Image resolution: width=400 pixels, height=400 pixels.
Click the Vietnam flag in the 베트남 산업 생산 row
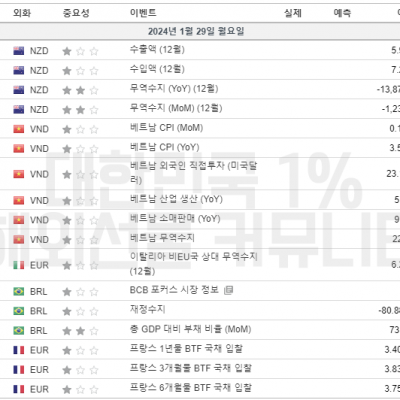19,200
